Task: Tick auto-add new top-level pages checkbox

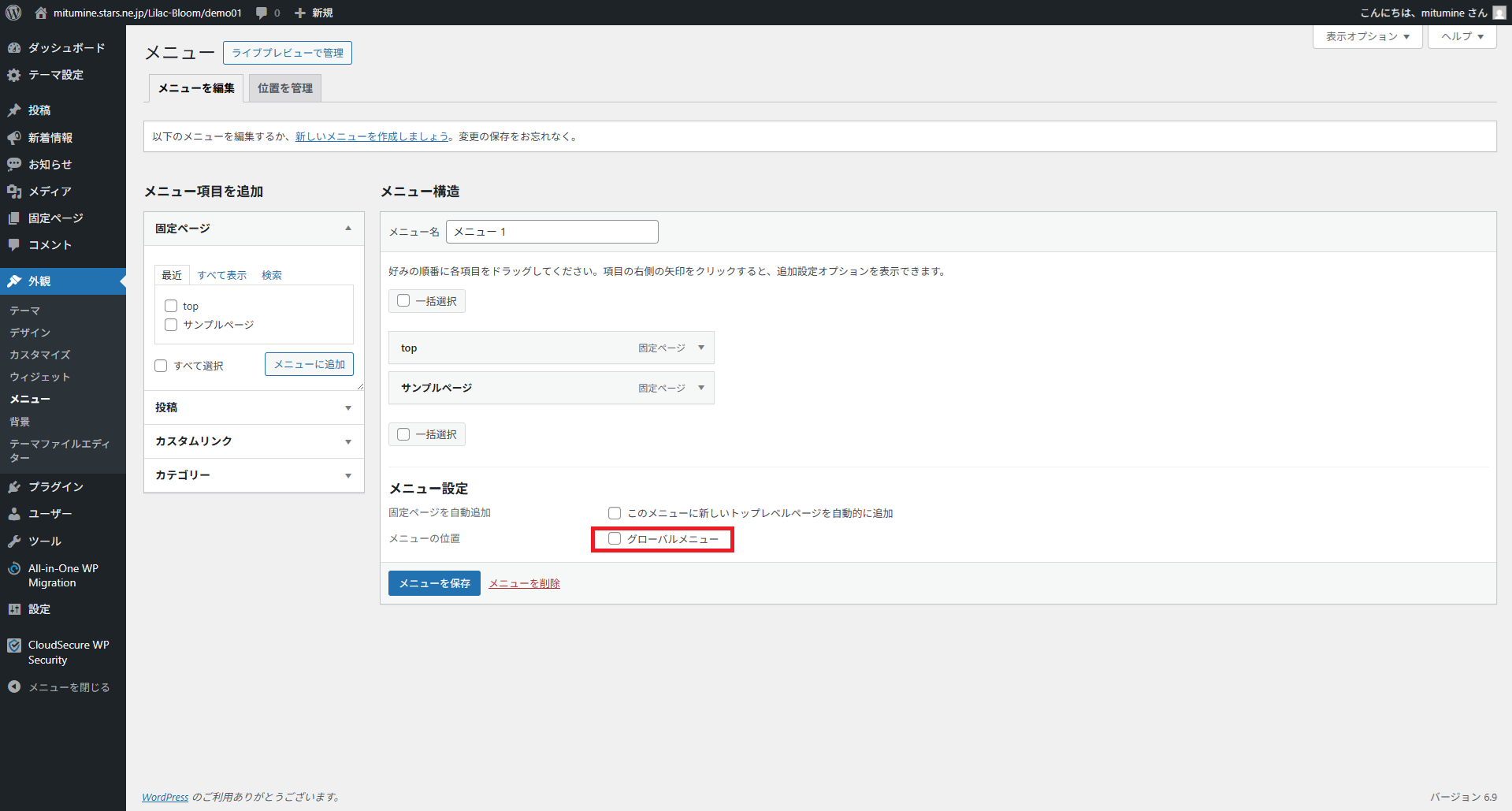Action: (615, 513)
